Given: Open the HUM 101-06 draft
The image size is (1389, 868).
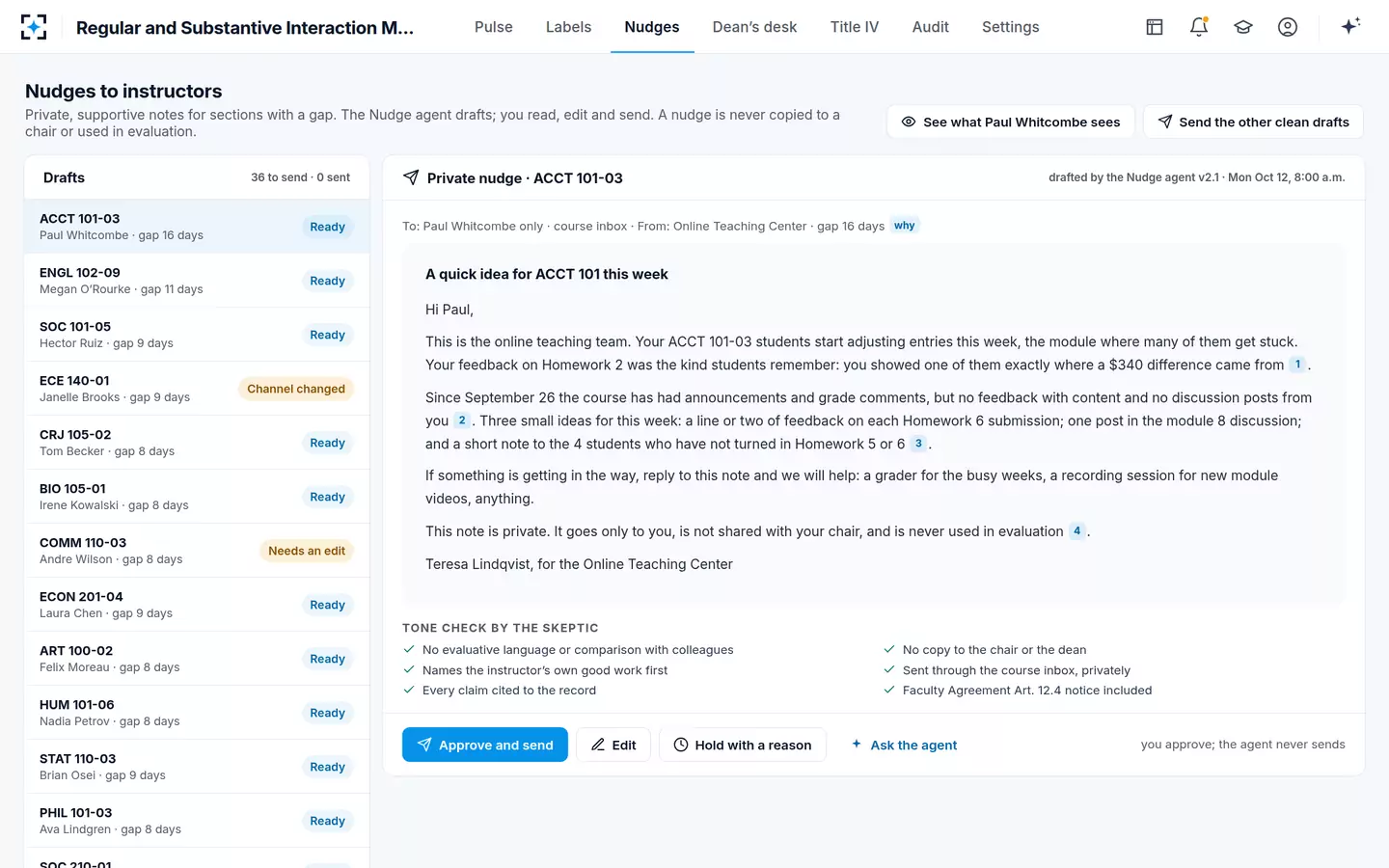Looking at the screenshot, I should pos(197,713).
